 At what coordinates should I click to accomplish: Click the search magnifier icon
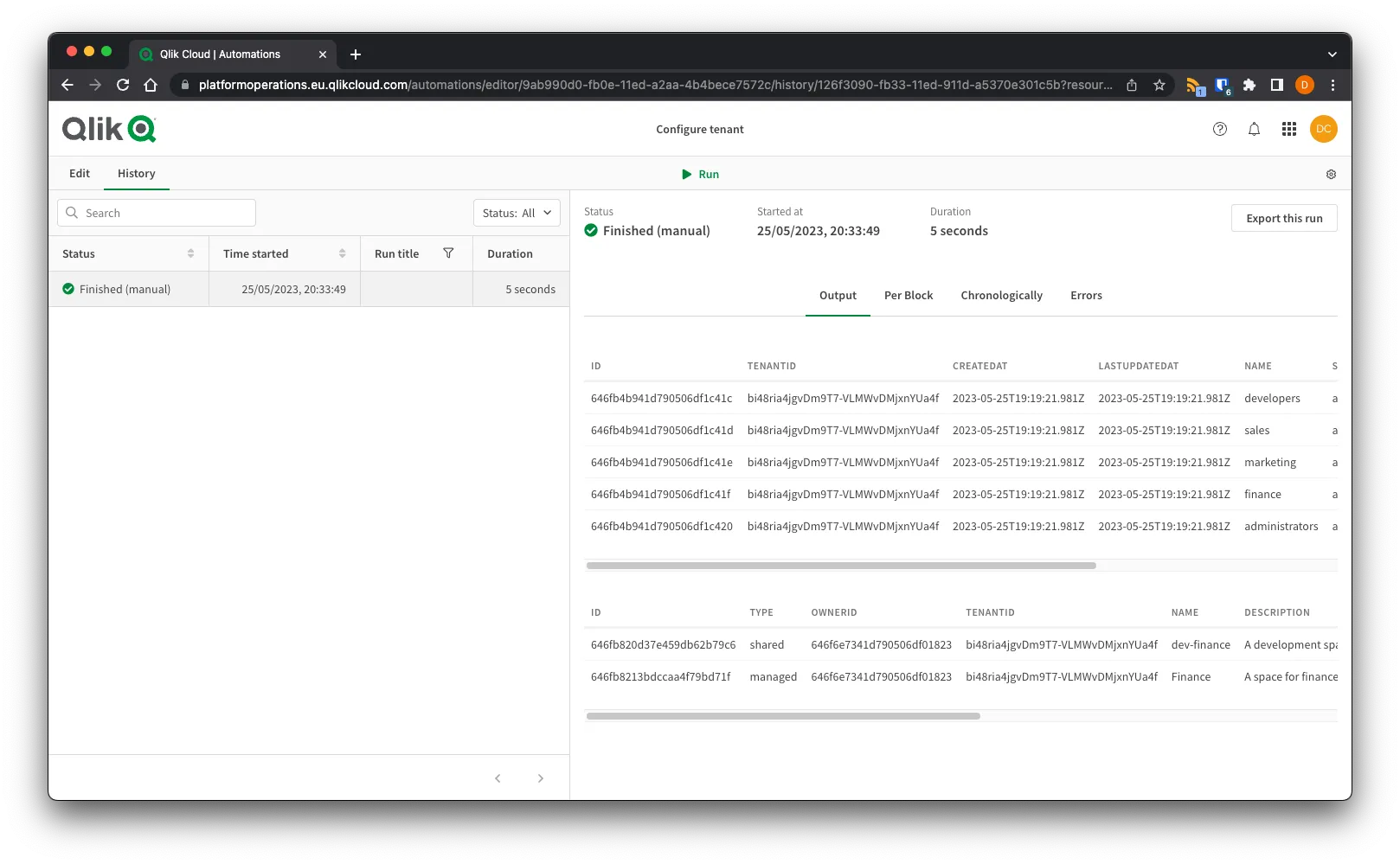(72, 212)
